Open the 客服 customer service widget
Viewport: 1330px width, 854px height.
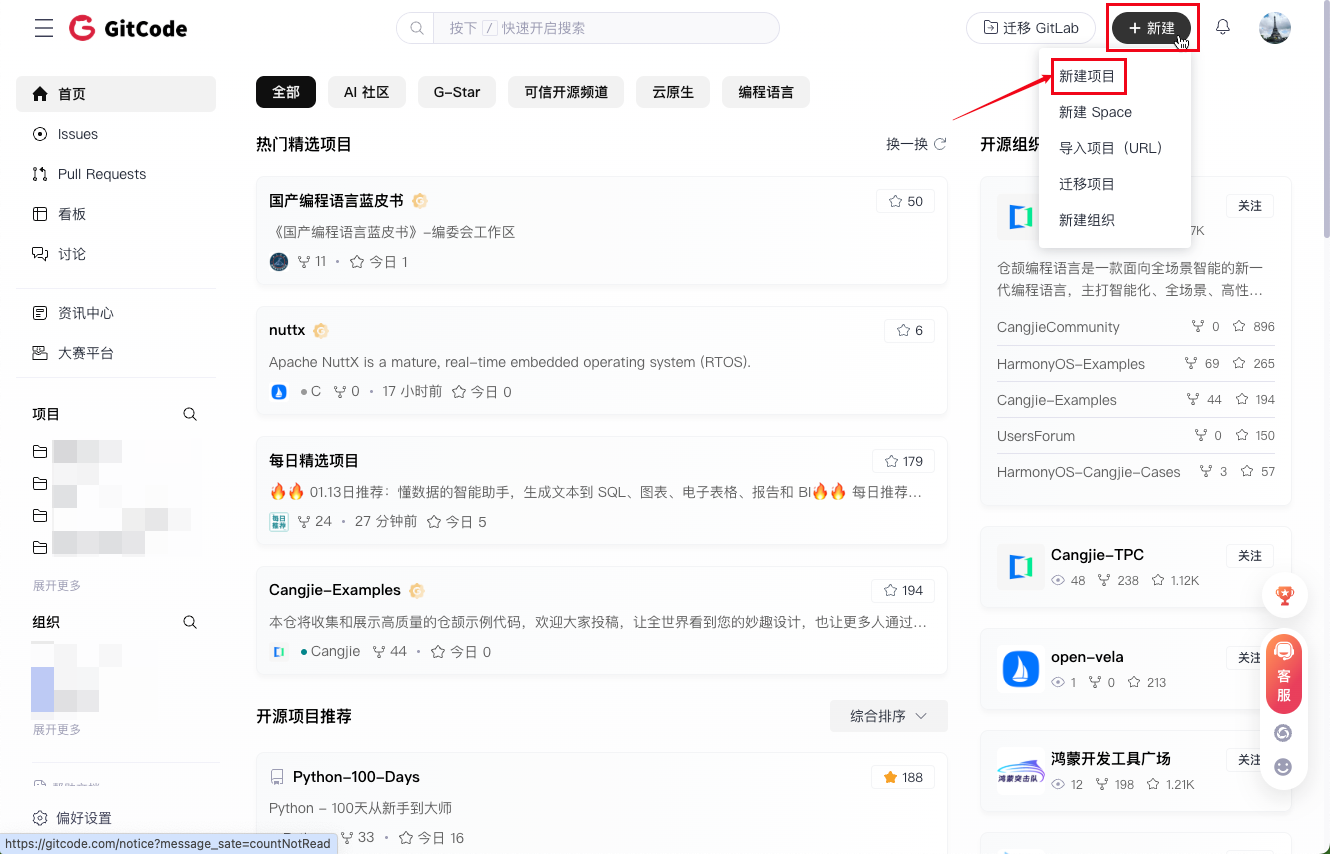coord(1284,674)
